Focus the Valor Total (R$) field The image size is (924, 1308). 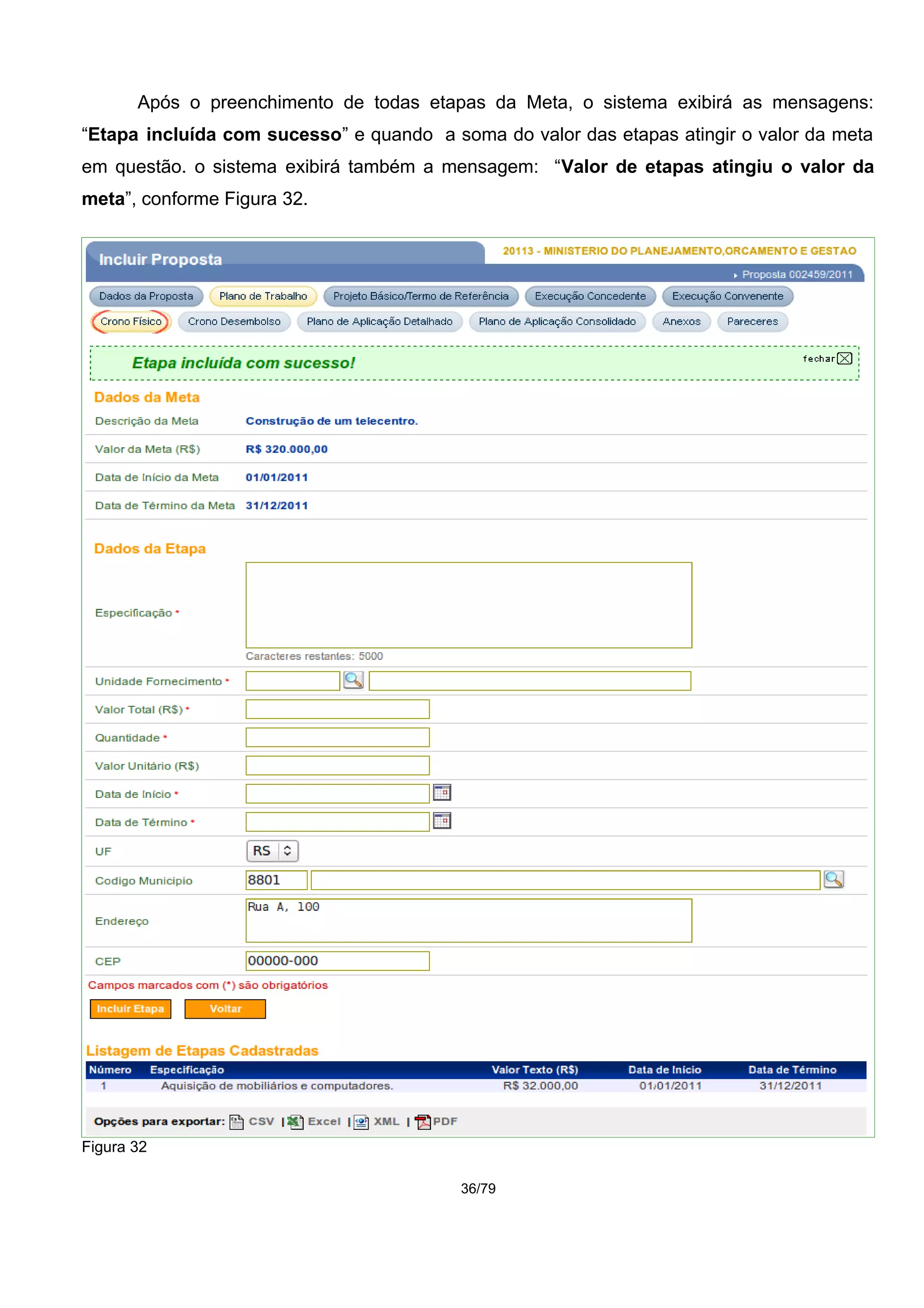click(x=337, y=709)
